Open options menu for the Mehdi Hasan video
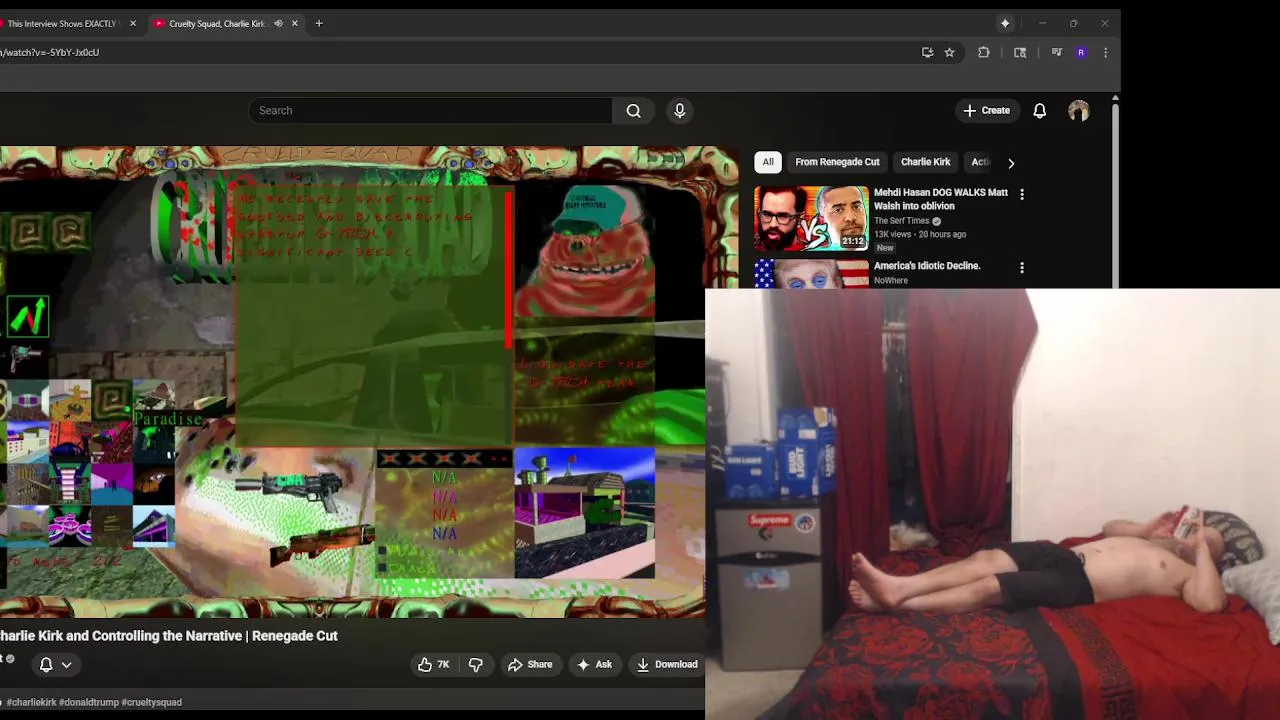 click(x=1021, y=194)
